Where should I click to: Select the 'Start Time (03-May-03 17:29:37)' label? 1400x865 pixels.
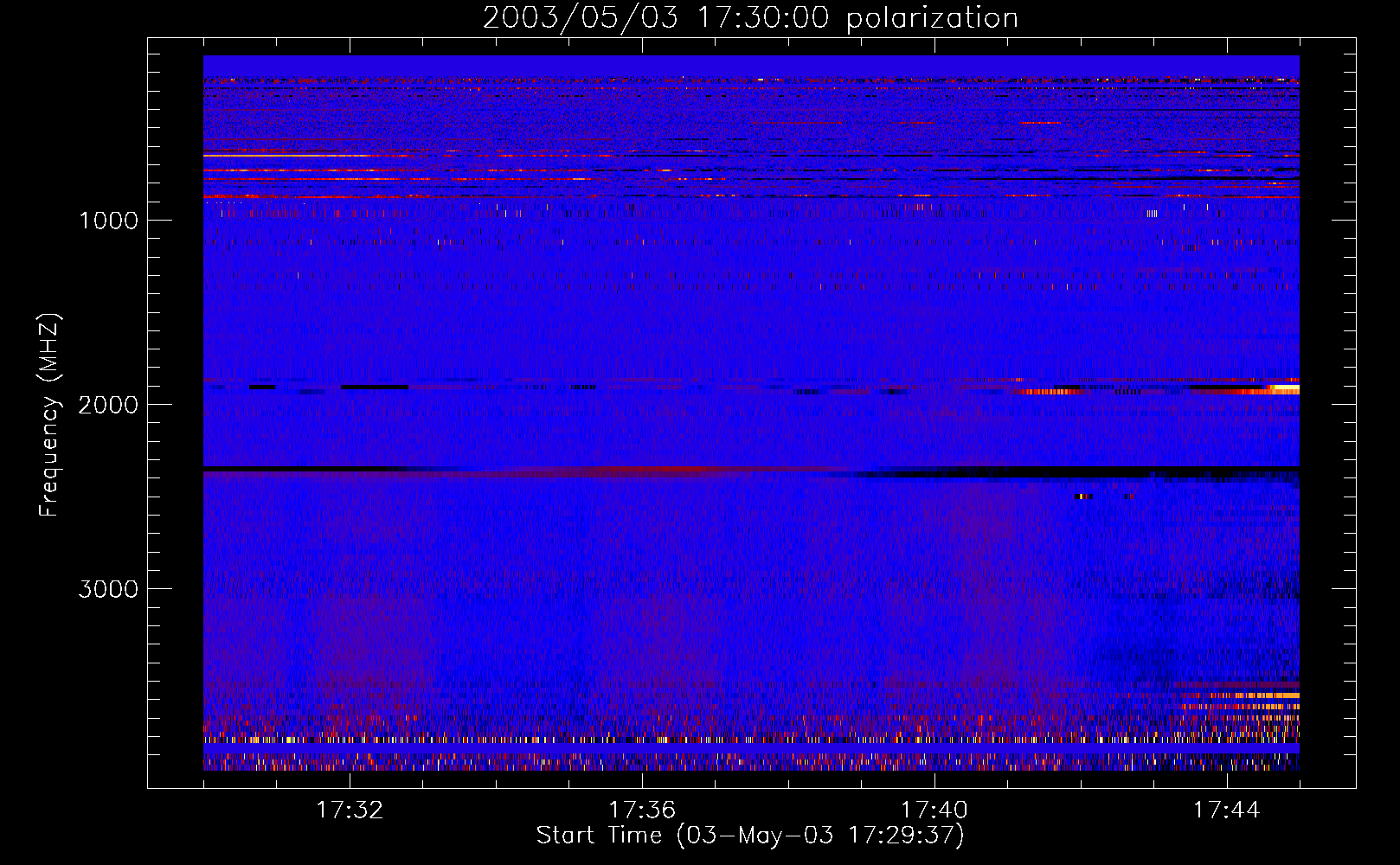[x=750, y=836]
